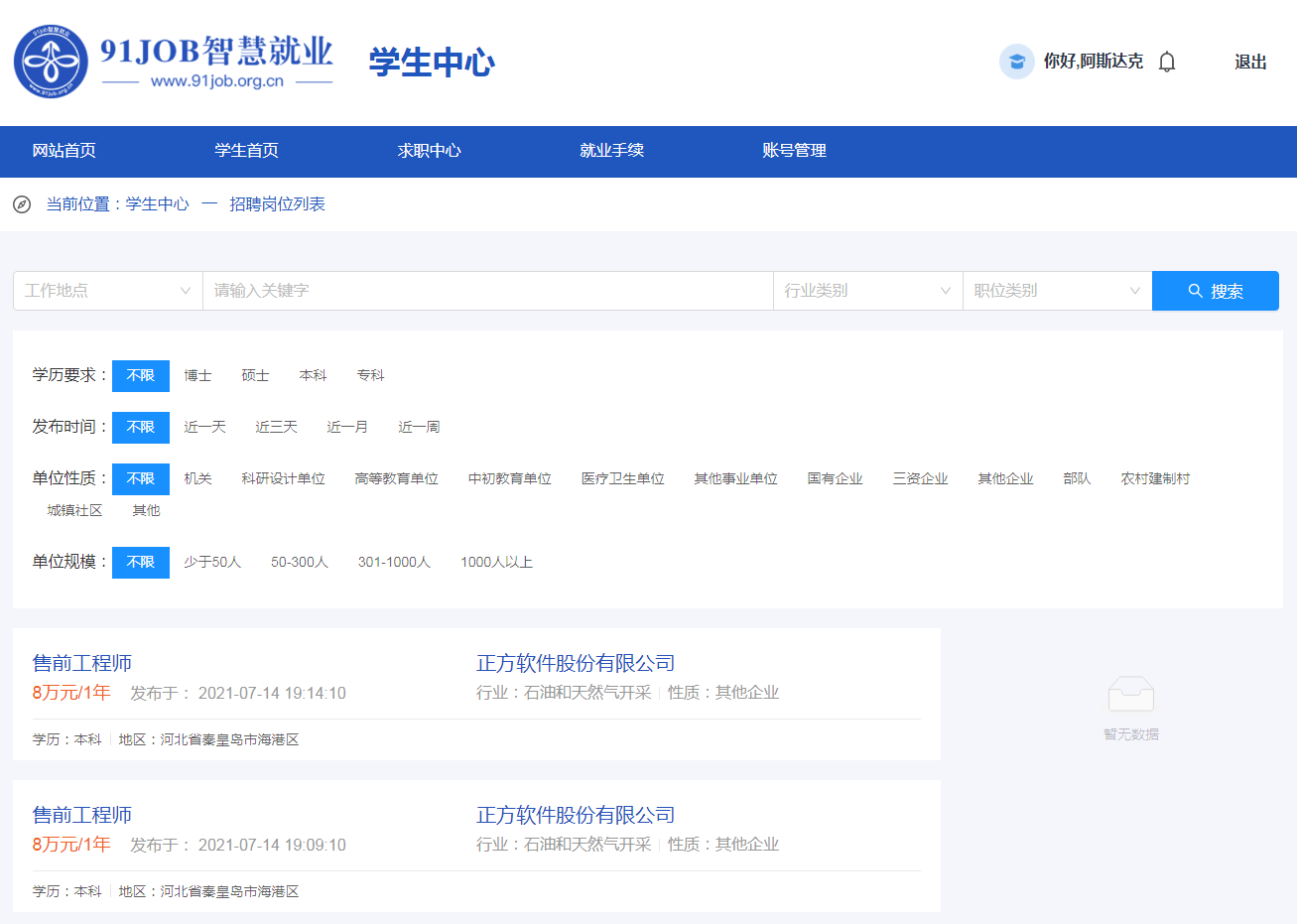Expand the 职位类别 dropdown
Screen dimensions: 1297x924
click(x=1058, y=291)
